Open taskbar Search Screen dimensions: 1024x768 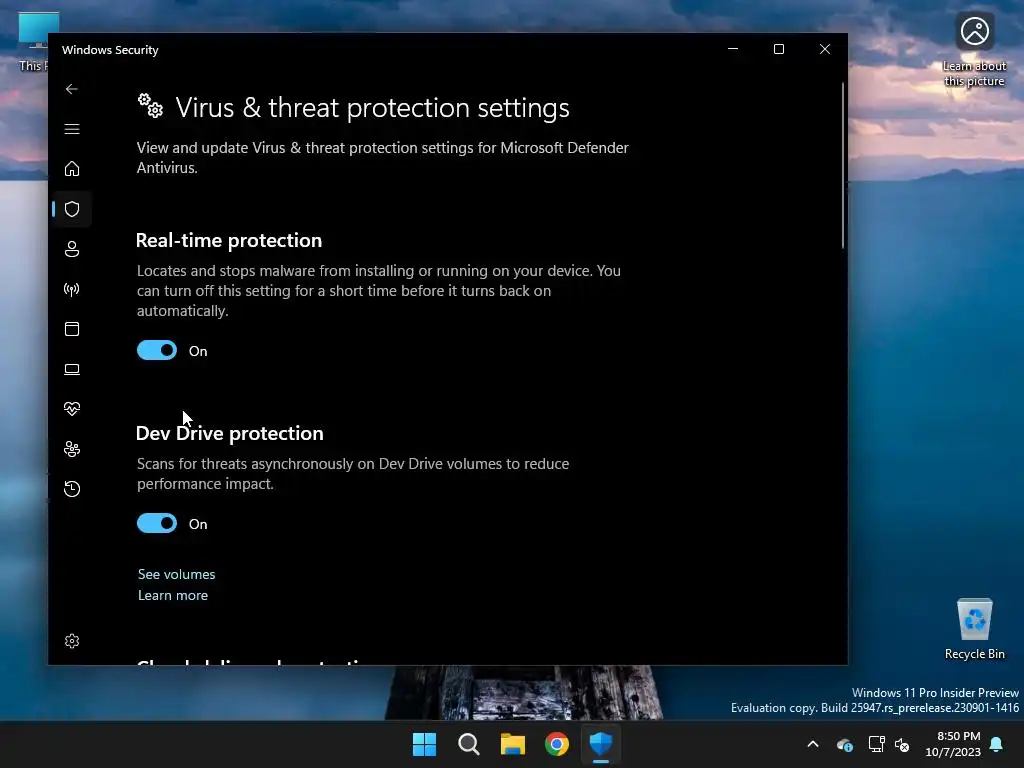click(469, 744)
